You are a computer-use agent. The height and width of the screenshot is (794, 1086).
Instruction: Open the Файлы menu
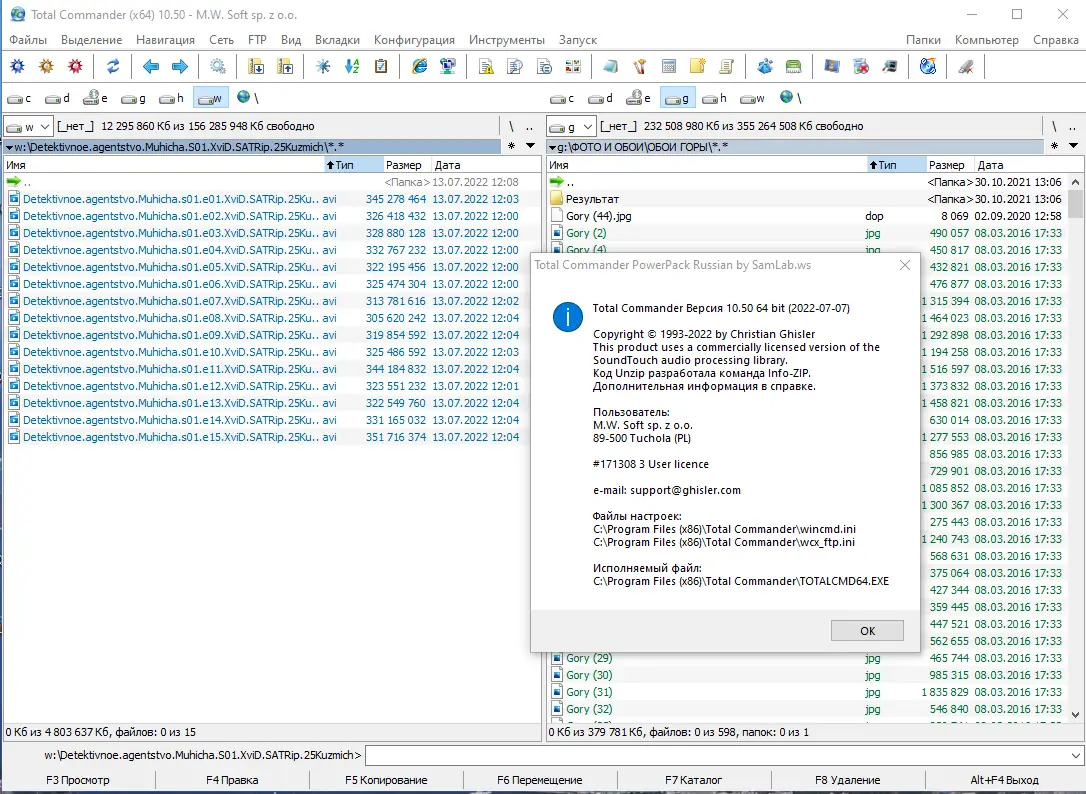pyautogui.click(x=28, y=40)
